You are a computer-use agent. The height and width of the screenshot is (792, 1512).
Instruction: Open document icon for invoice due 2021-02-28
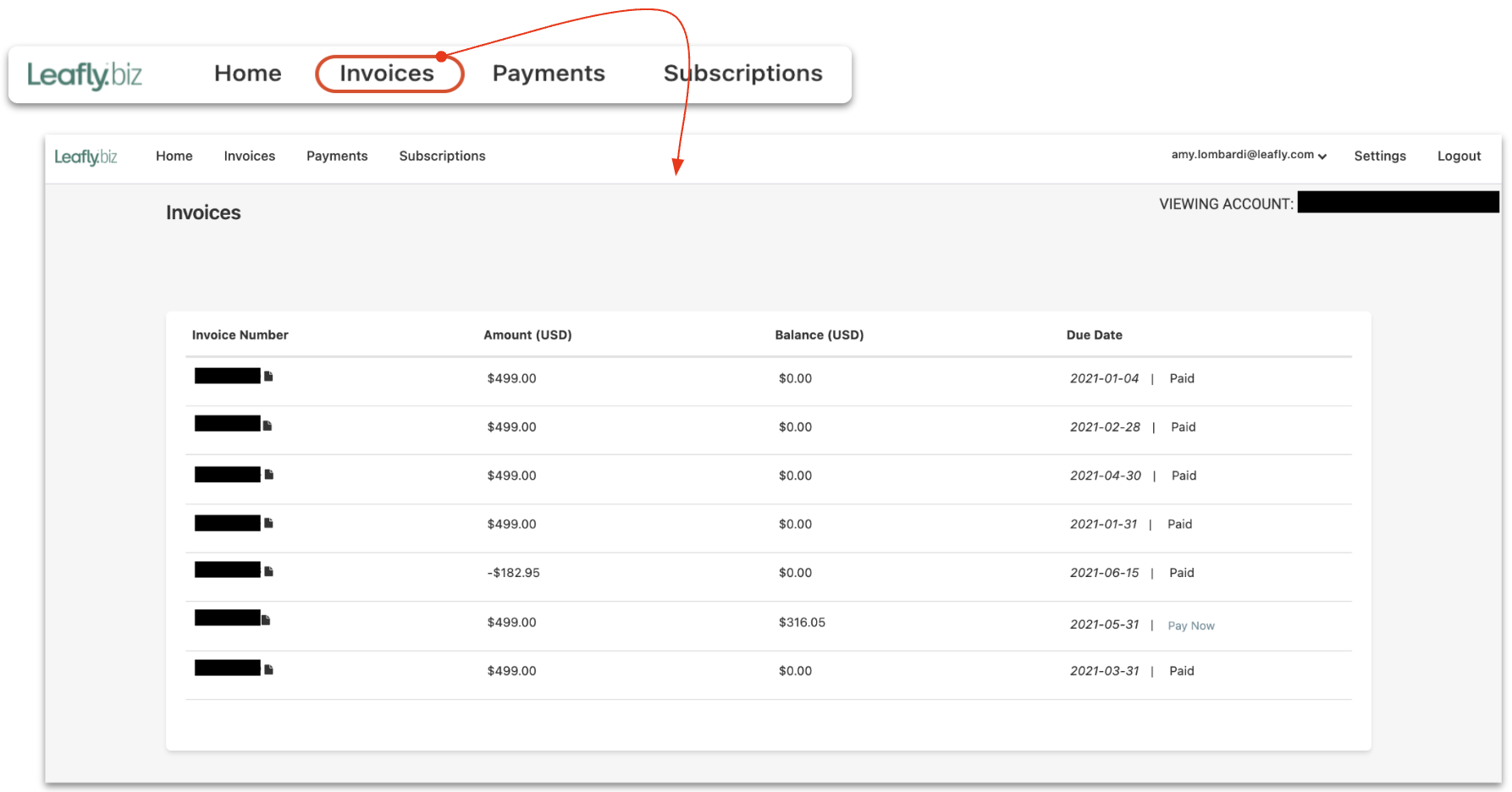click(x=268, y=425)
